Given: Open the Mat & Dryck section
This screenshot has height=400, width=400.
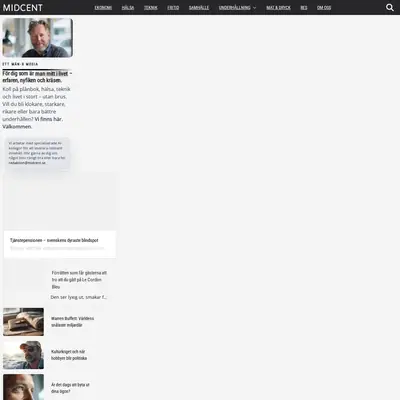Looking at the screenshot, I should point(278,8).
